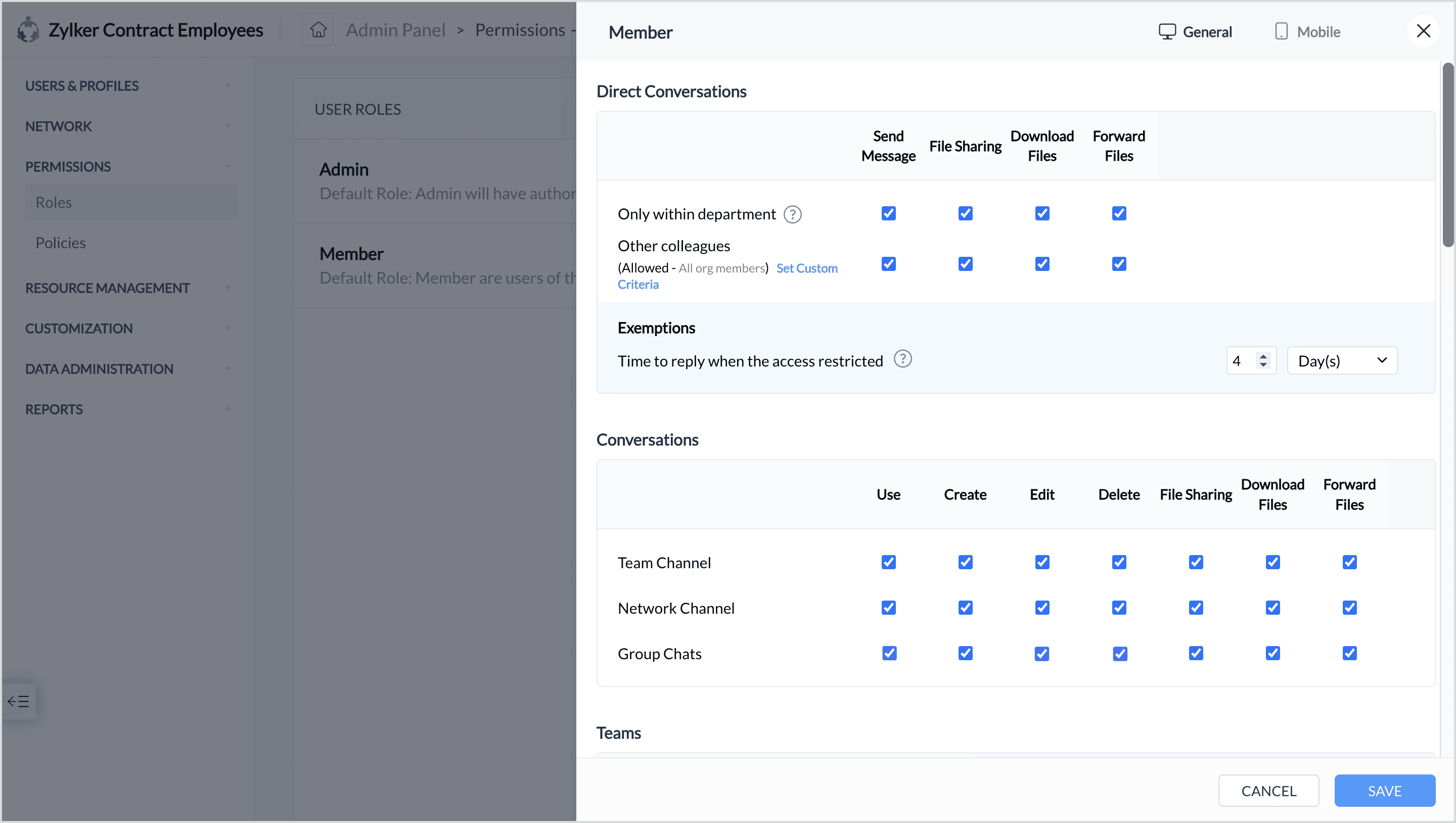Screen dimensions: 1456x823
Task: Click the General desktop monitor icon
Action: [1167, 32]
